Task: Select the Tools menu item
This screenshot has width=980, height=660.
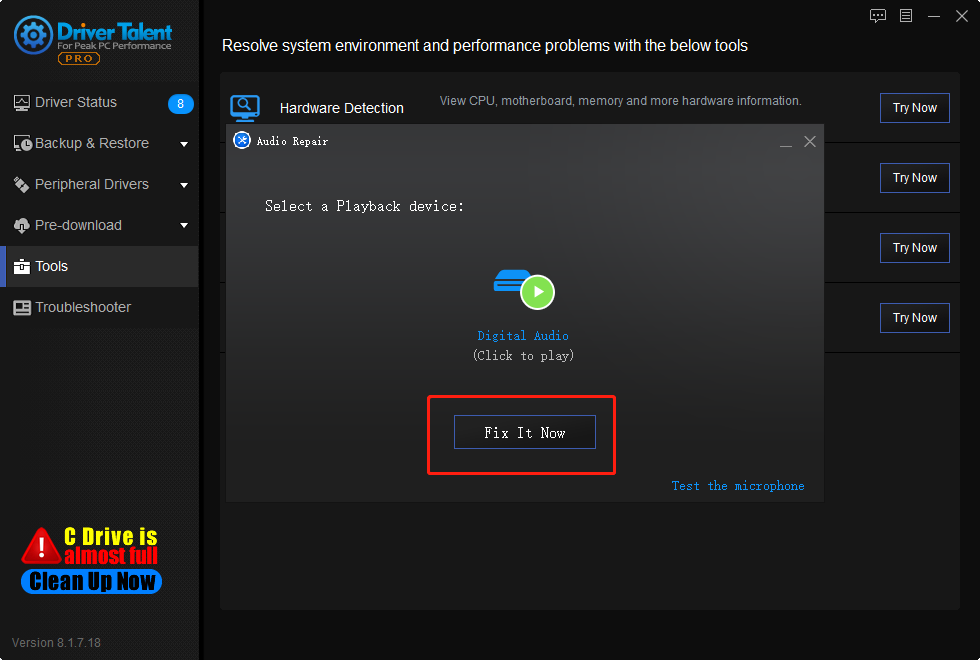Action: tap(99, 266)
